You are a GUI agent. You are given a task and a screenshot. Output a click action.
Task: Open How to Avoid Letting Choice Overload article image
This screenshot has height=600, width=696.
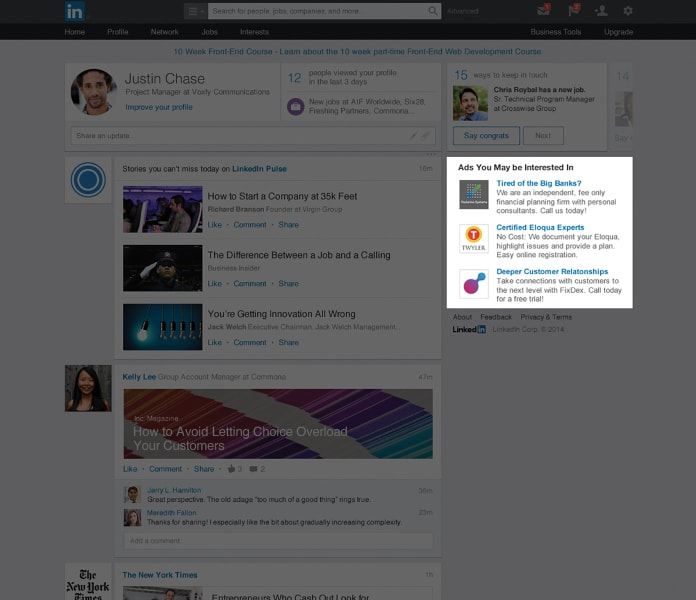(x=278, y=424)
